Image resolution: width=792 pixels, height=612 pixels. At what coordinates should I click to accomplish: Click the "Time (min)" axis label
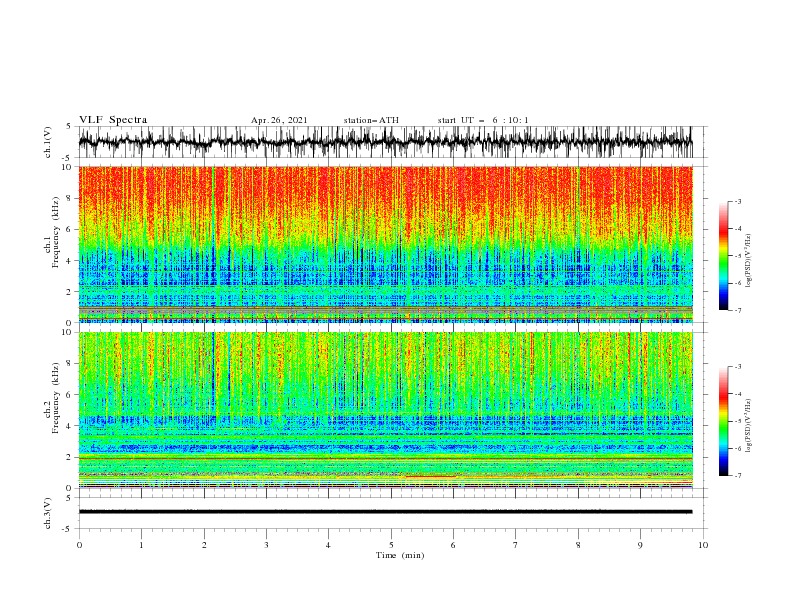coord(400,555)
